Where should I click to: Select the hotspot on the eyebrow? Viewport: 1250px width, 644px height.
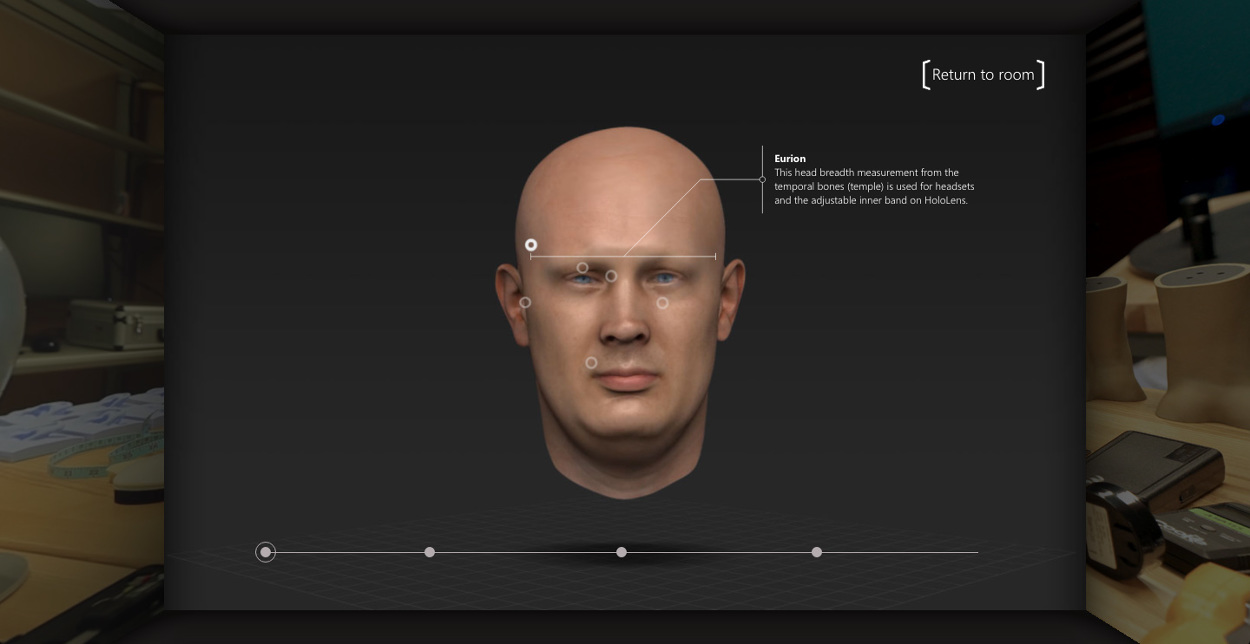coord(582,268)
